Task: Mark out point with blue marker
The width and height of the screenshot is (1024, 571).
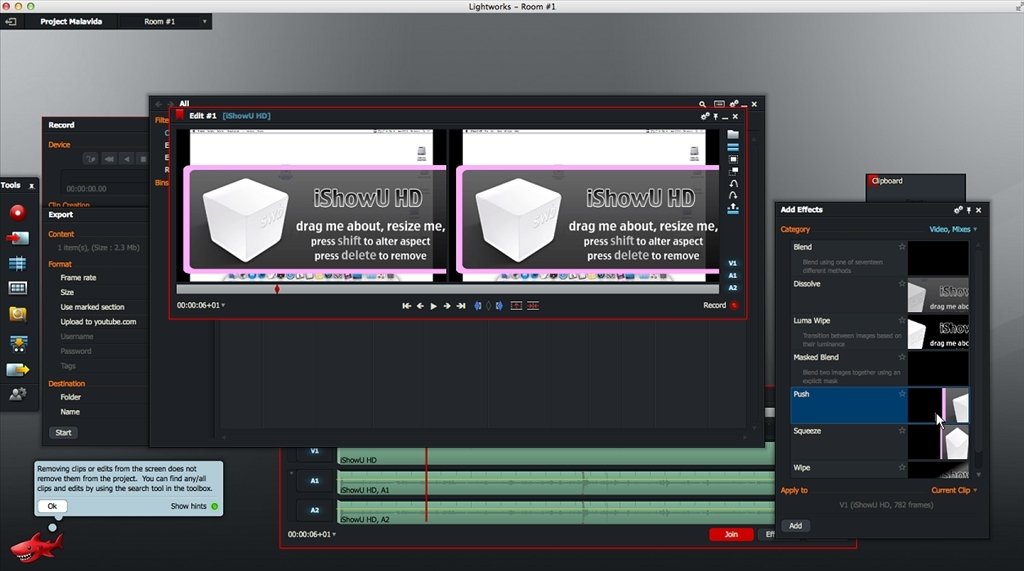Action: click(499, 306)
